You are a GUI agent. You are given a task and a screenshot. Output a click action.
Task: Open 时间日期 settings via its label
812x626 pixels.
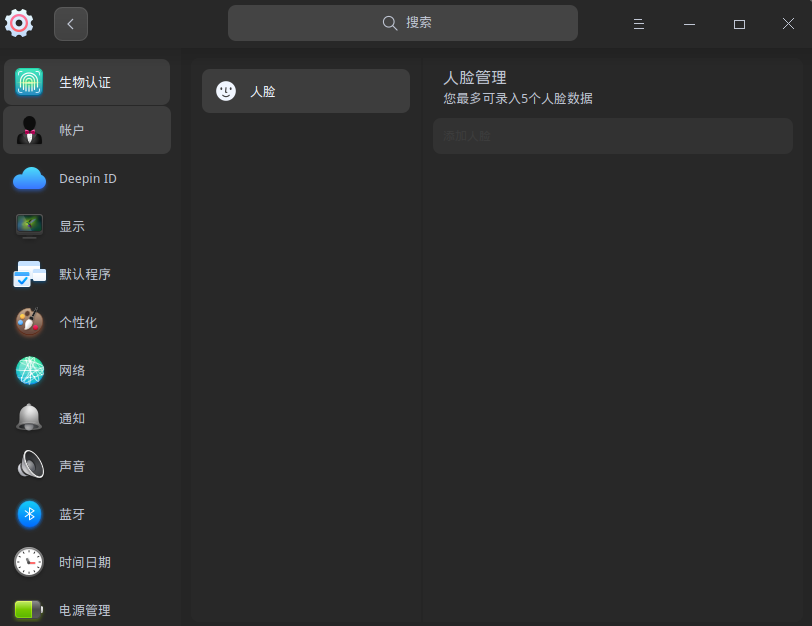(85, 562)
